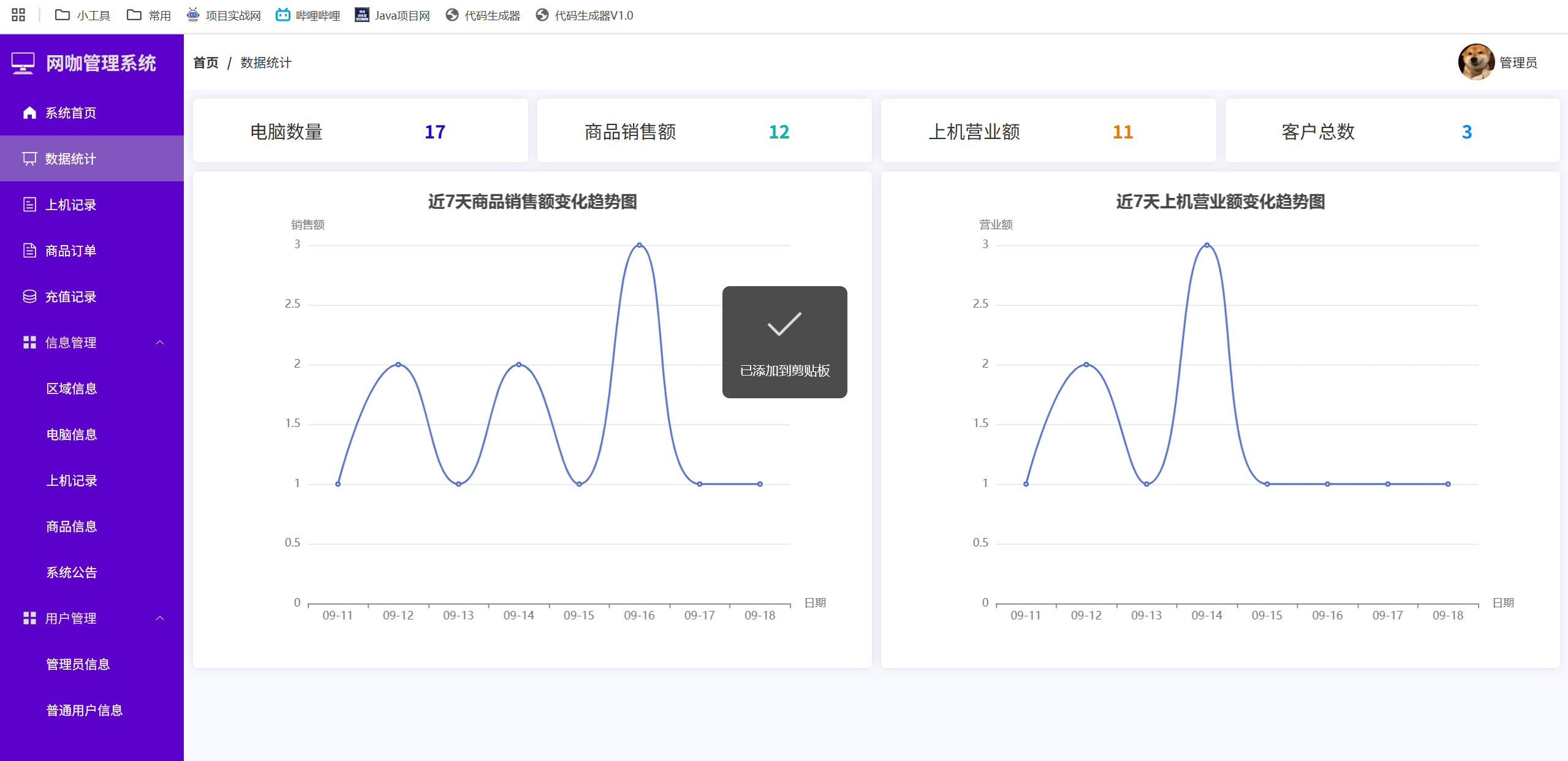Click the home icon beside 系统首页
Image resolution: width=1568 pixels, height=761 pixels.
click(29, 113)
